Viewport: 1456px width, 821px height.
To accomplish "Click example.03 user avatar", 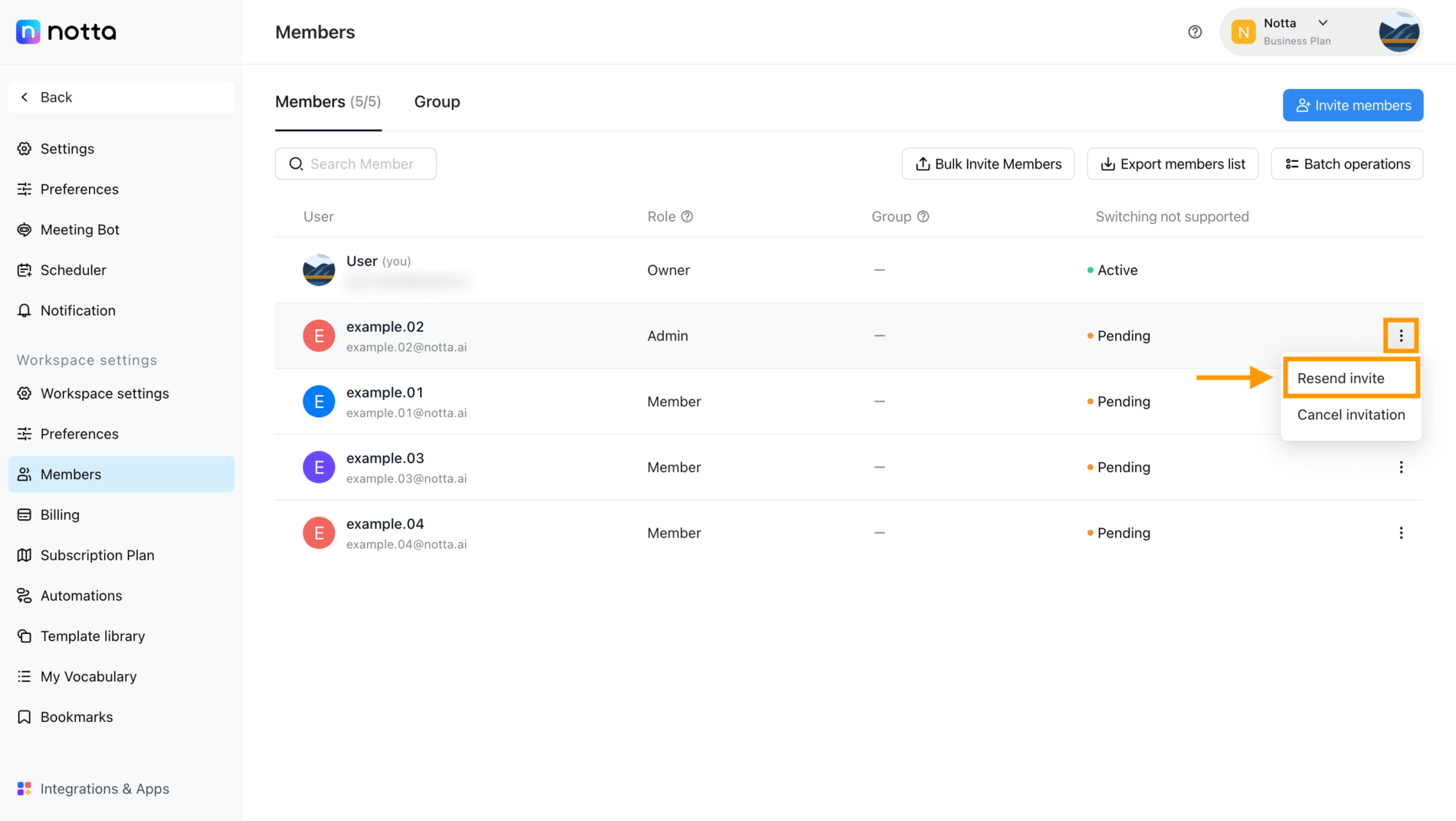I will tap(319, 468).
